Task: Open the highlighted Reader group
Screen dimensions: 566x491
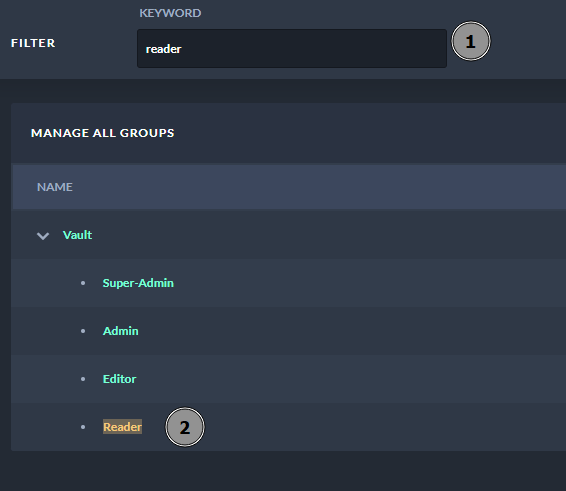Action: pos(122,427)
